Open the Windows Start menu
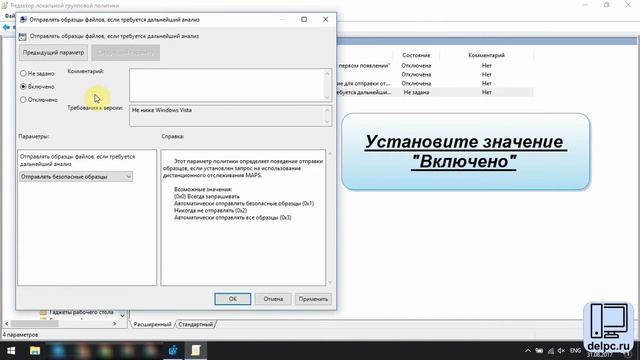640x360 pixels. click(x=11, y=351)
